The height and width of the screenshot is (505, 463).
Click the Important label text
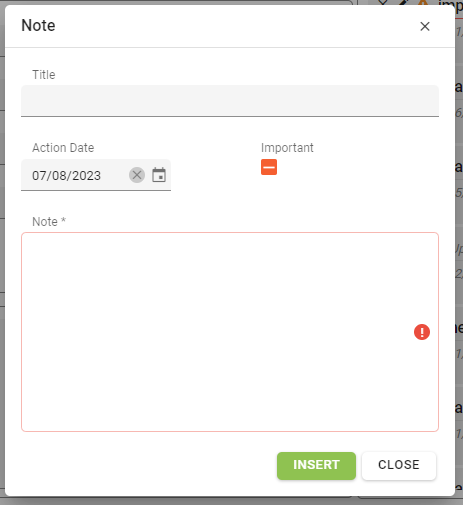pos(287,148)
